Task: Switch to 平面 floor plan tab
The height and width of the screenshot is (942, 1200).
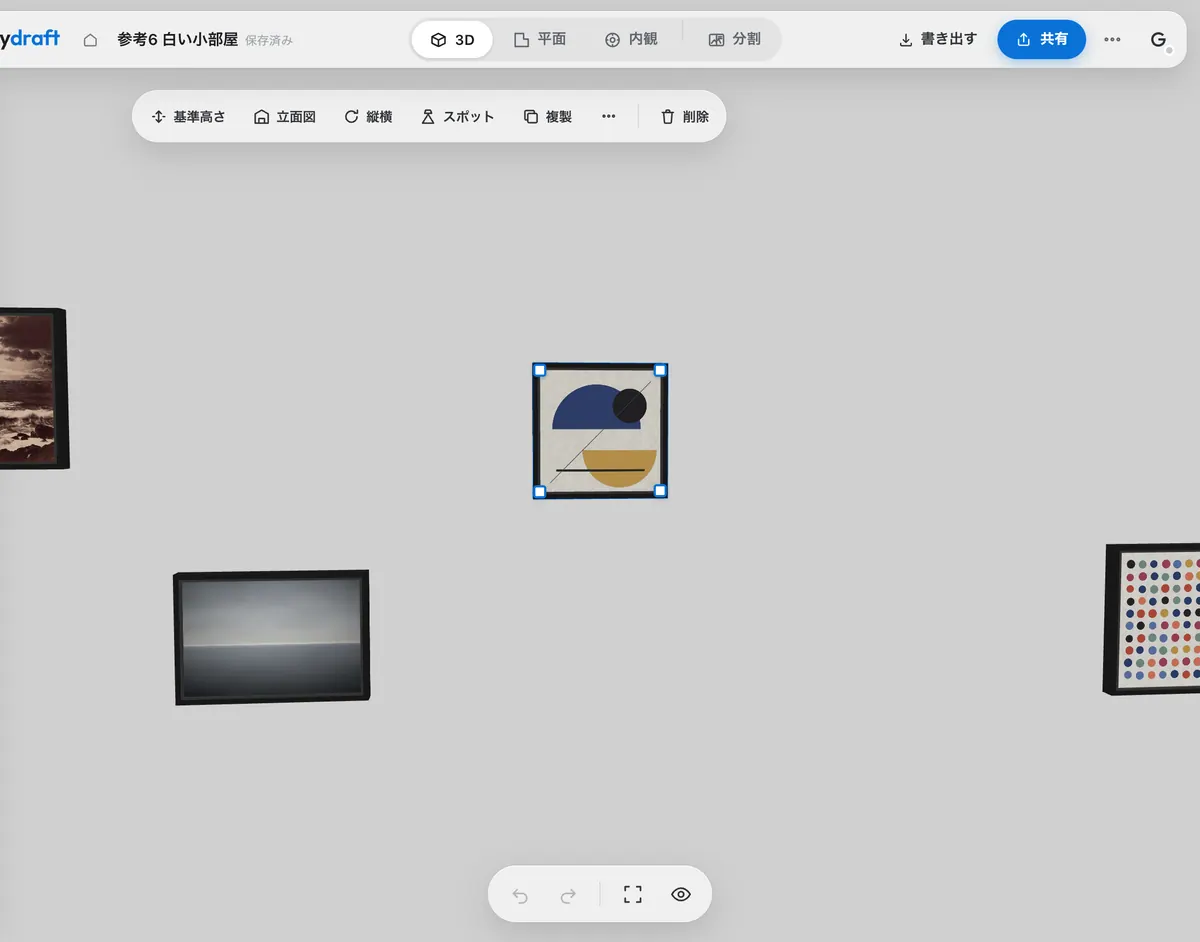Action: pyautogui.click(x=540, y=40)
